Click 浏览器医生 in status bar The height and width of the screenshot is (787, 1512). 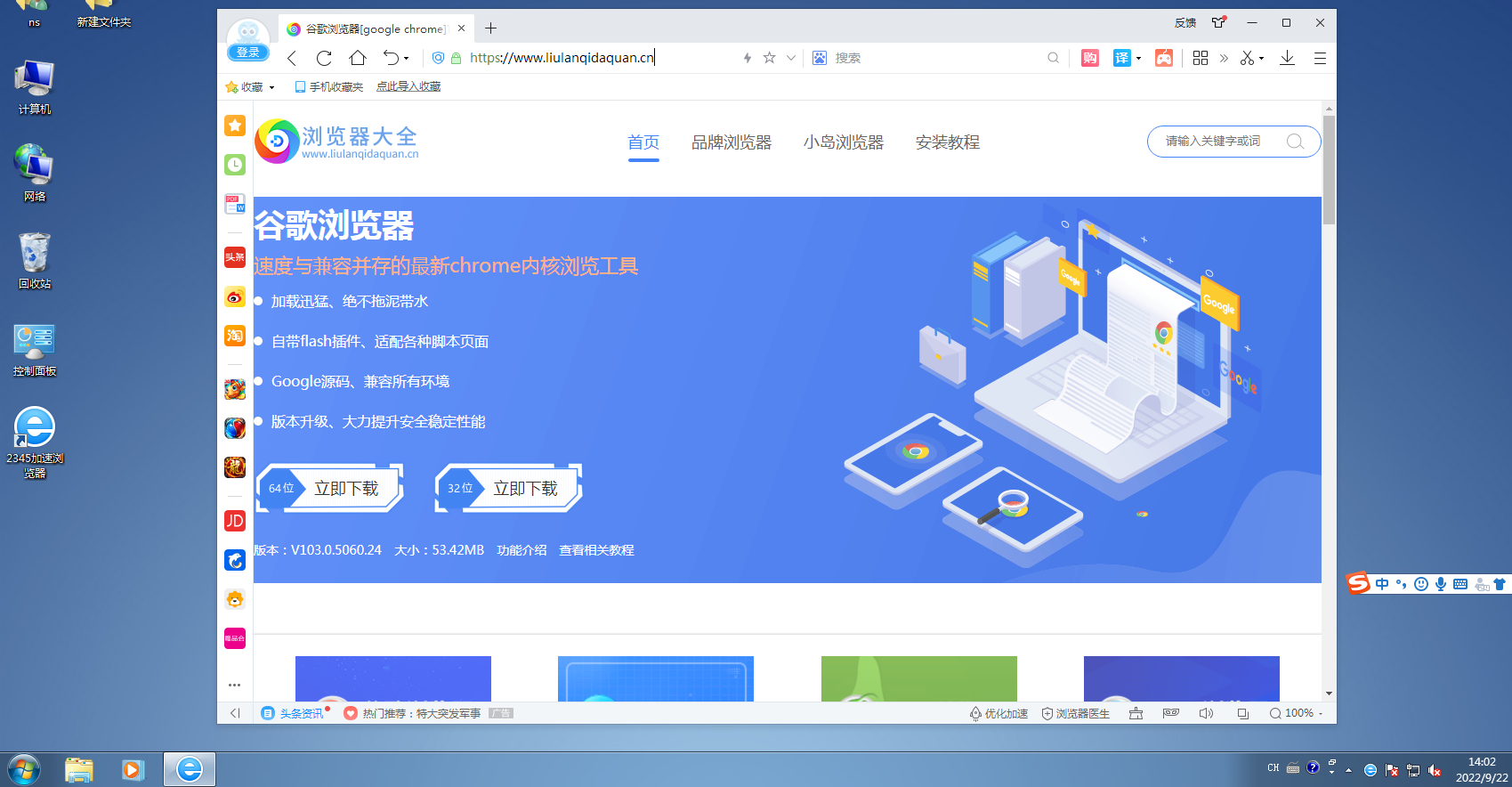(1076, 713)
